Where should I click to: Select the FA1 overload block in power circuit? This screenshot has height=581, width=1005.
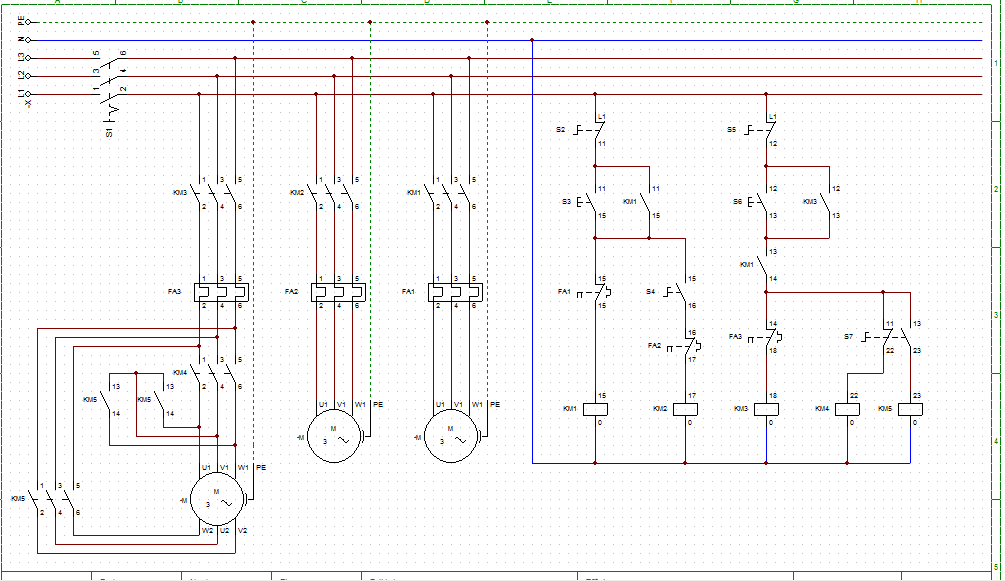tap(453, 291)
